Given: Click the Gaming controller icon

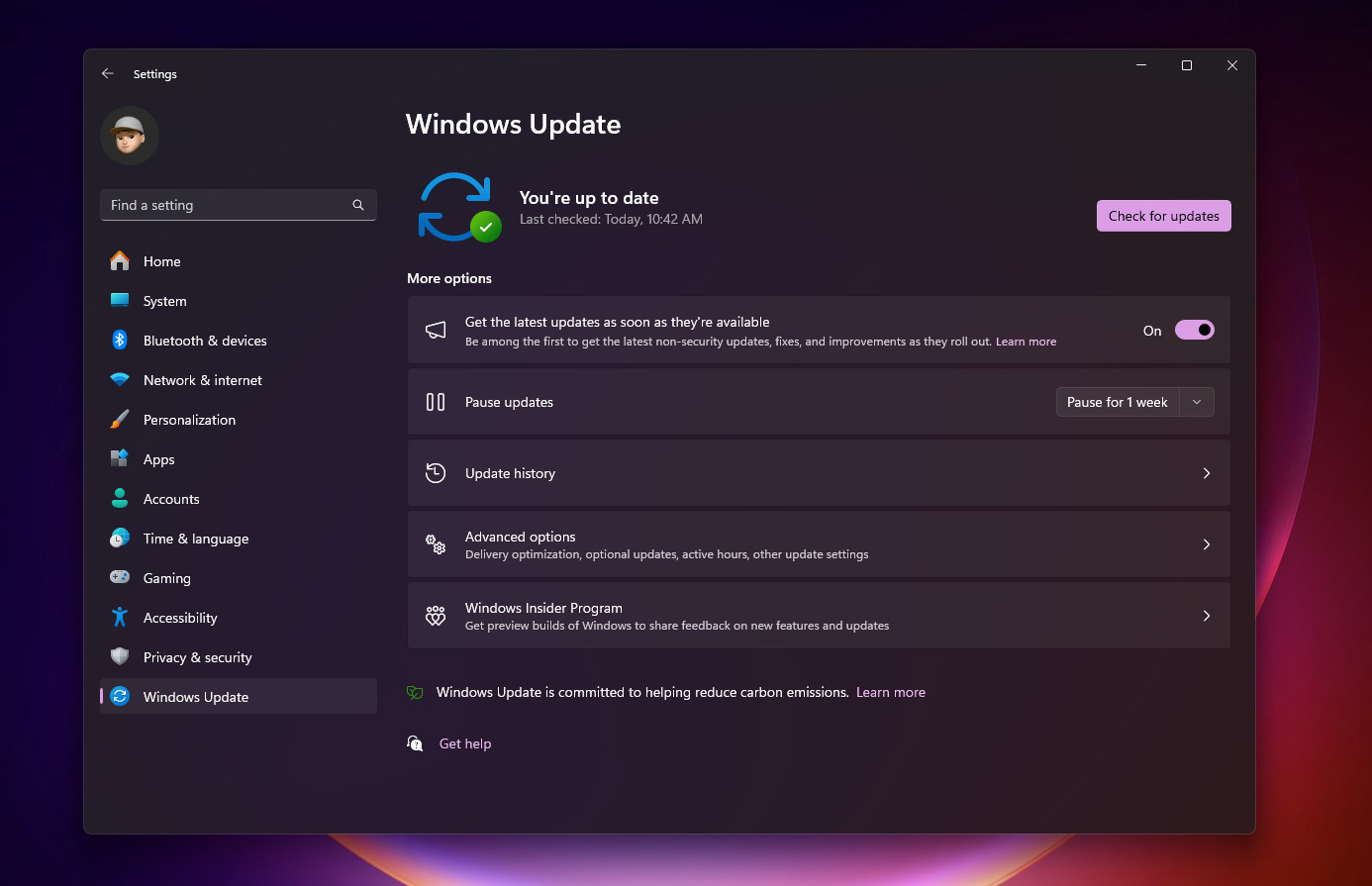Looking at the screenshot, I should click(x=120, y=578).
